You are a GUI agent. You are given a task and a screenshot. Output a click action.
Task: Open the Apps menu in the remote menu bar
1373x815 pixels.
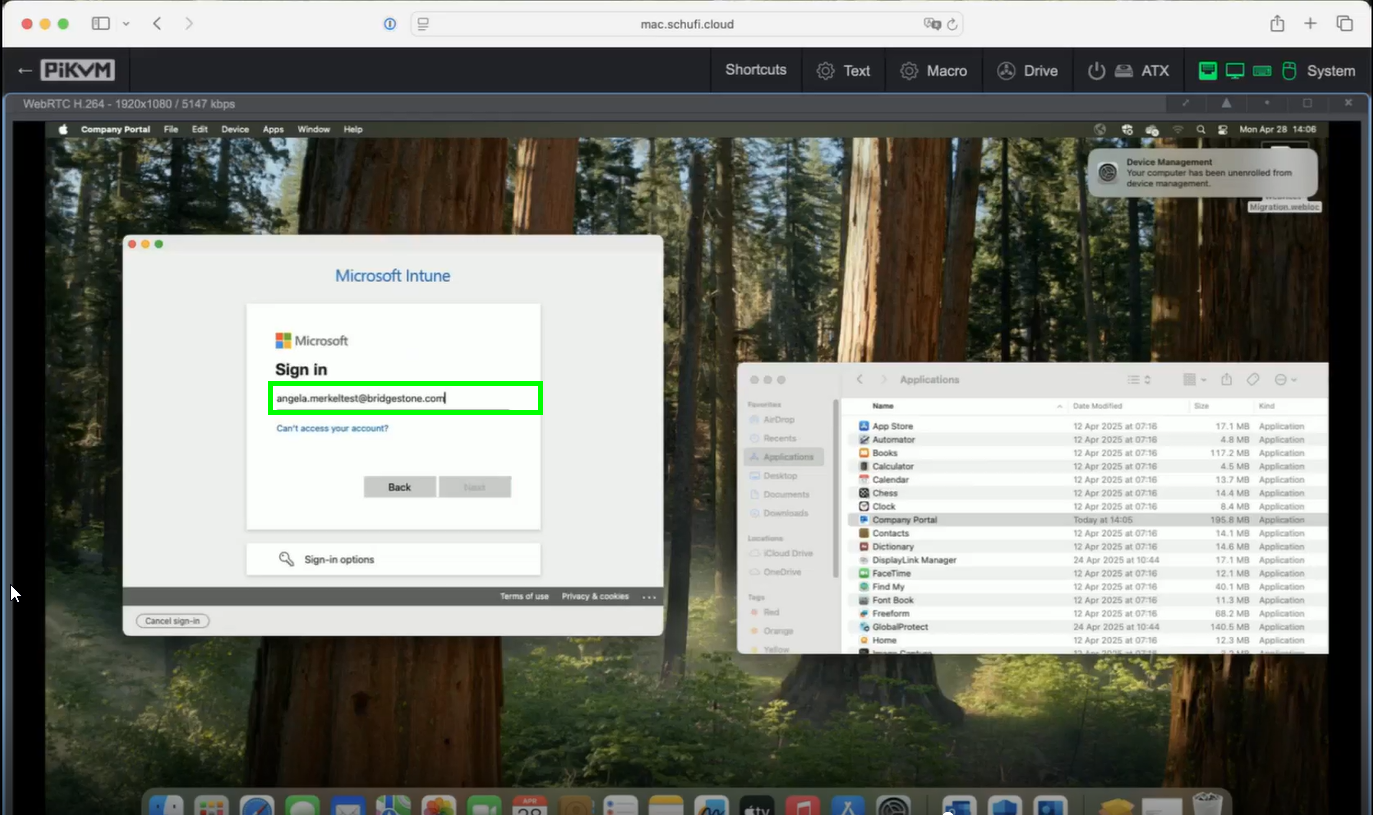pos(273,129)
